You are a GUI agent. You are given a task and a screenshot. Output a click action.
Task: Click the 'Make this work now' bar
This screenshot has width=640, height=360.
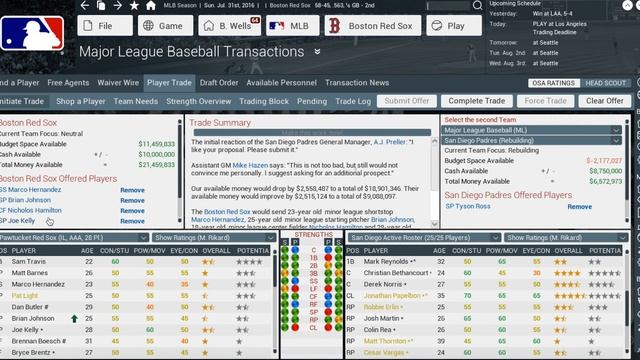(x=312, y=133)
